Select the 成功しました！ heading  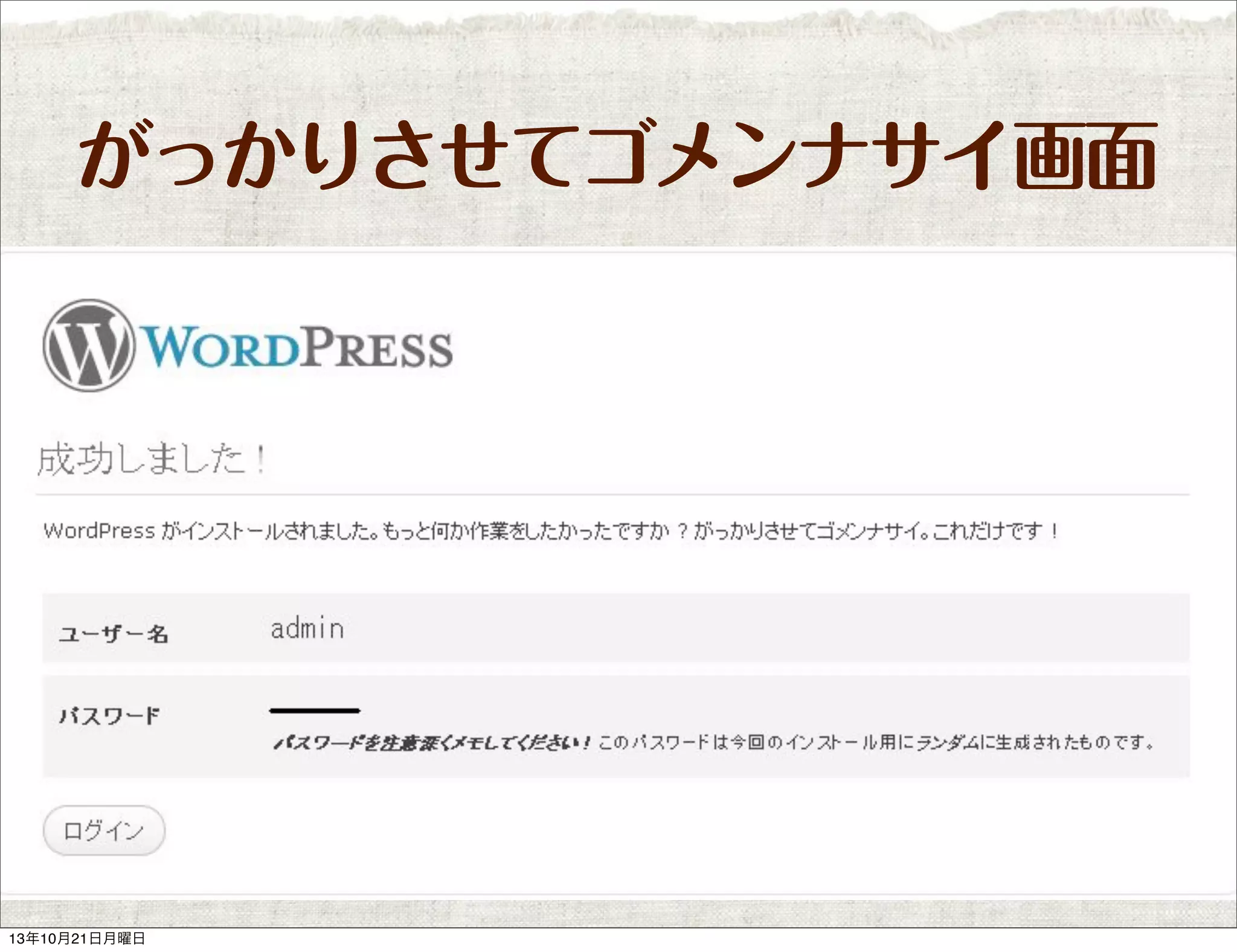point(152,459)
